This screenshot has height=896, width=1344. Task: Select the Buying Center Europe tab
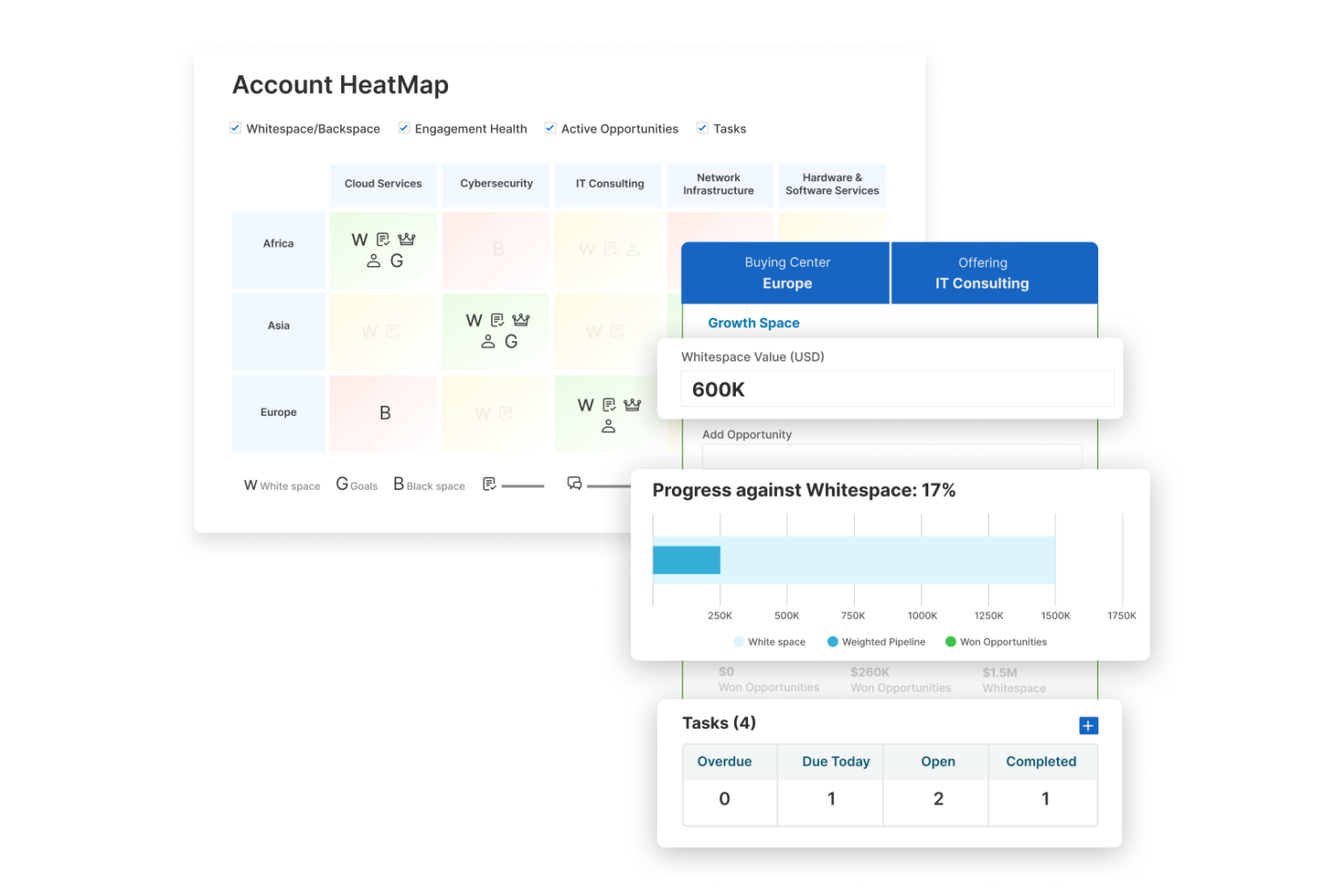tap(786, 272)
